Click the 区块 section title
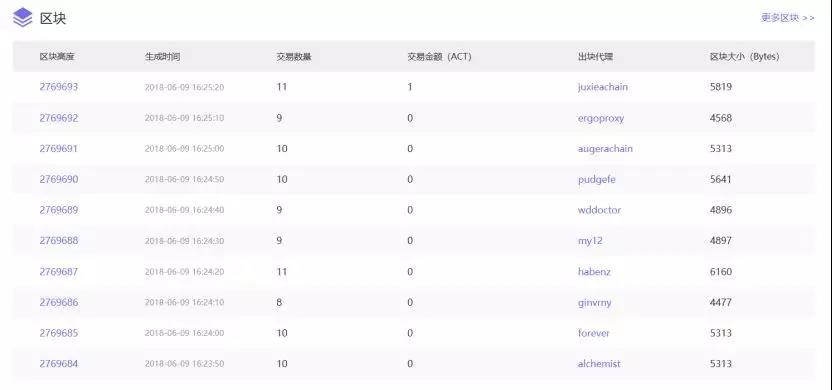The image size is (832, 390). (53, 18)
